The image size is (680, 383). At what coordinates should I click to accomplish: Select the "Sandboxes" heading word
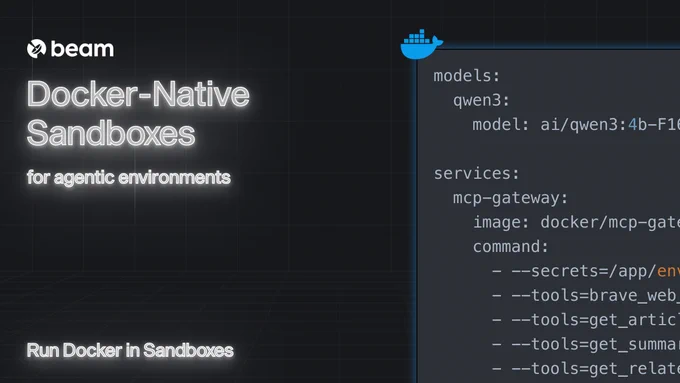click(111, 133)
